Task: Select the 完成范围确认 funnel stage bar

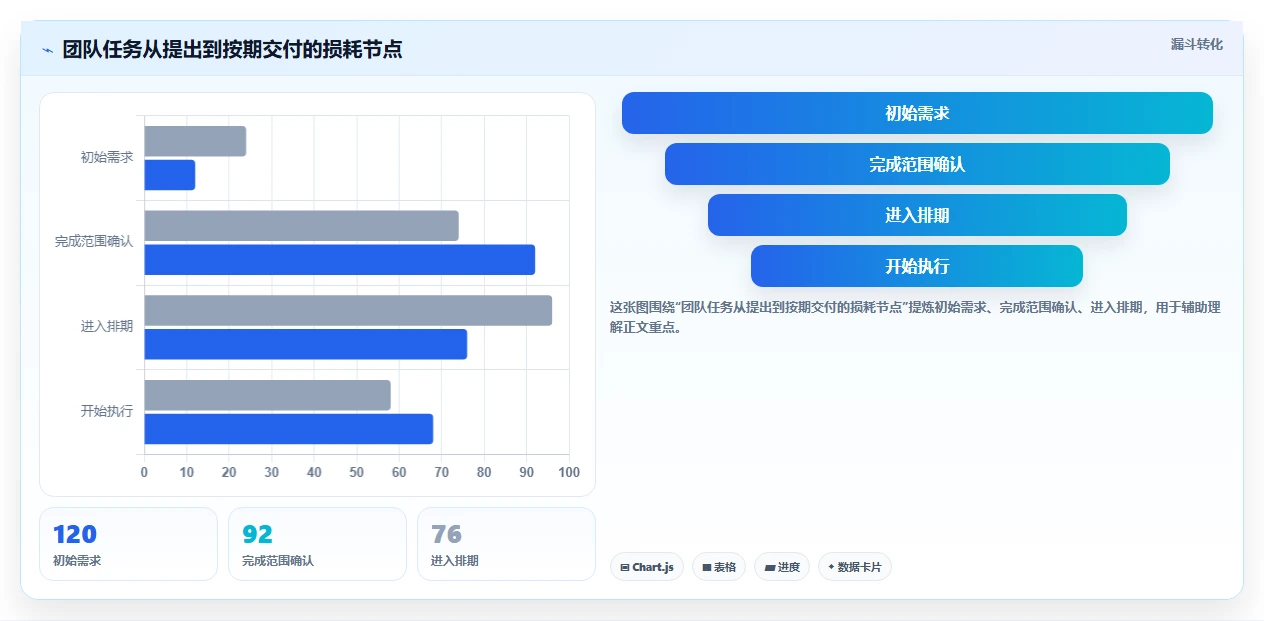Action: coord(917,164)
